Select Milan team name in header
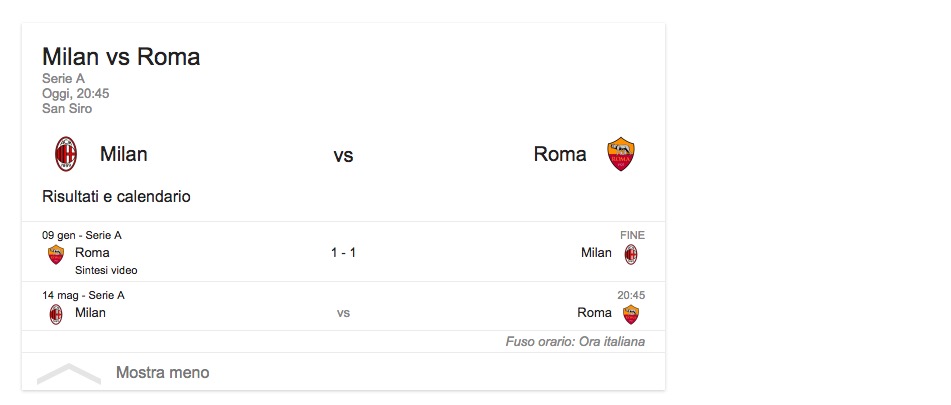The image size is (951, 405). tap(124, 154)
